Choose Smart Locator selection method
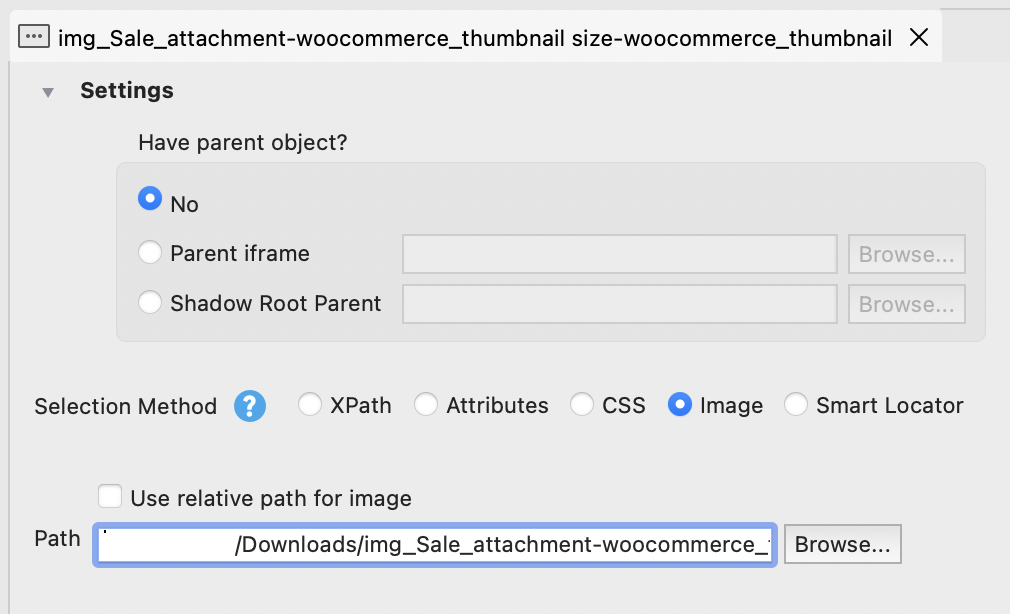The height and width of the screenshot is (614, 1010). tap(796, 405)
